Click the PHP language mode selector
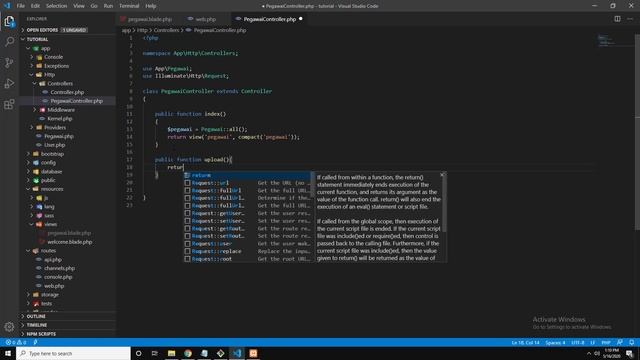Screen dimensions: 640x360 [x=606, y=342]
